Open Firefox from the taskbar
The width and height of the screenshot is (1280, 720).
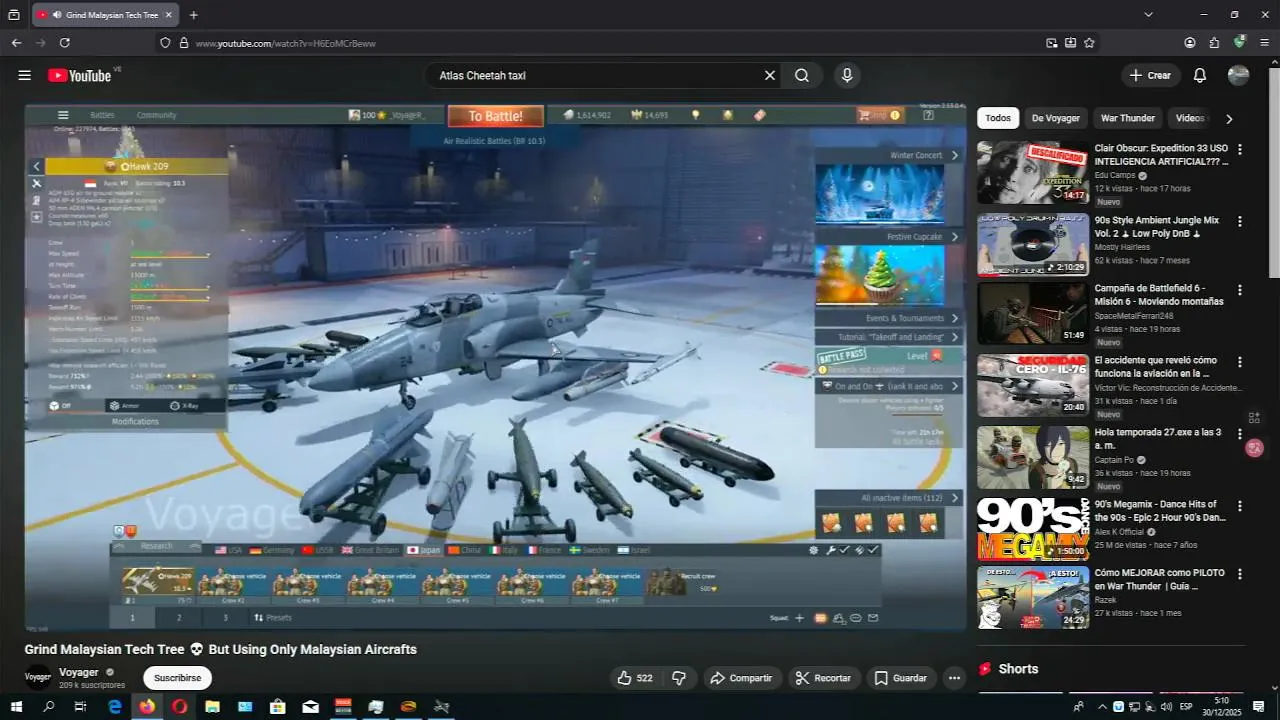click(x=147, y=706)
